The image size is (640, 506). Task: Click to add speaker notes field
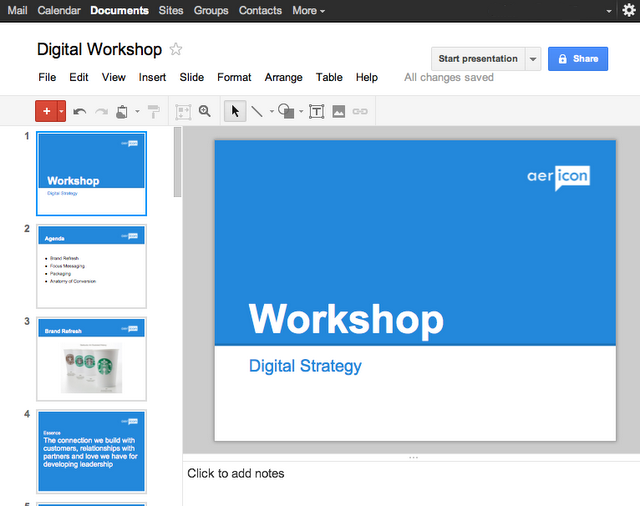[x=411, y=484]
